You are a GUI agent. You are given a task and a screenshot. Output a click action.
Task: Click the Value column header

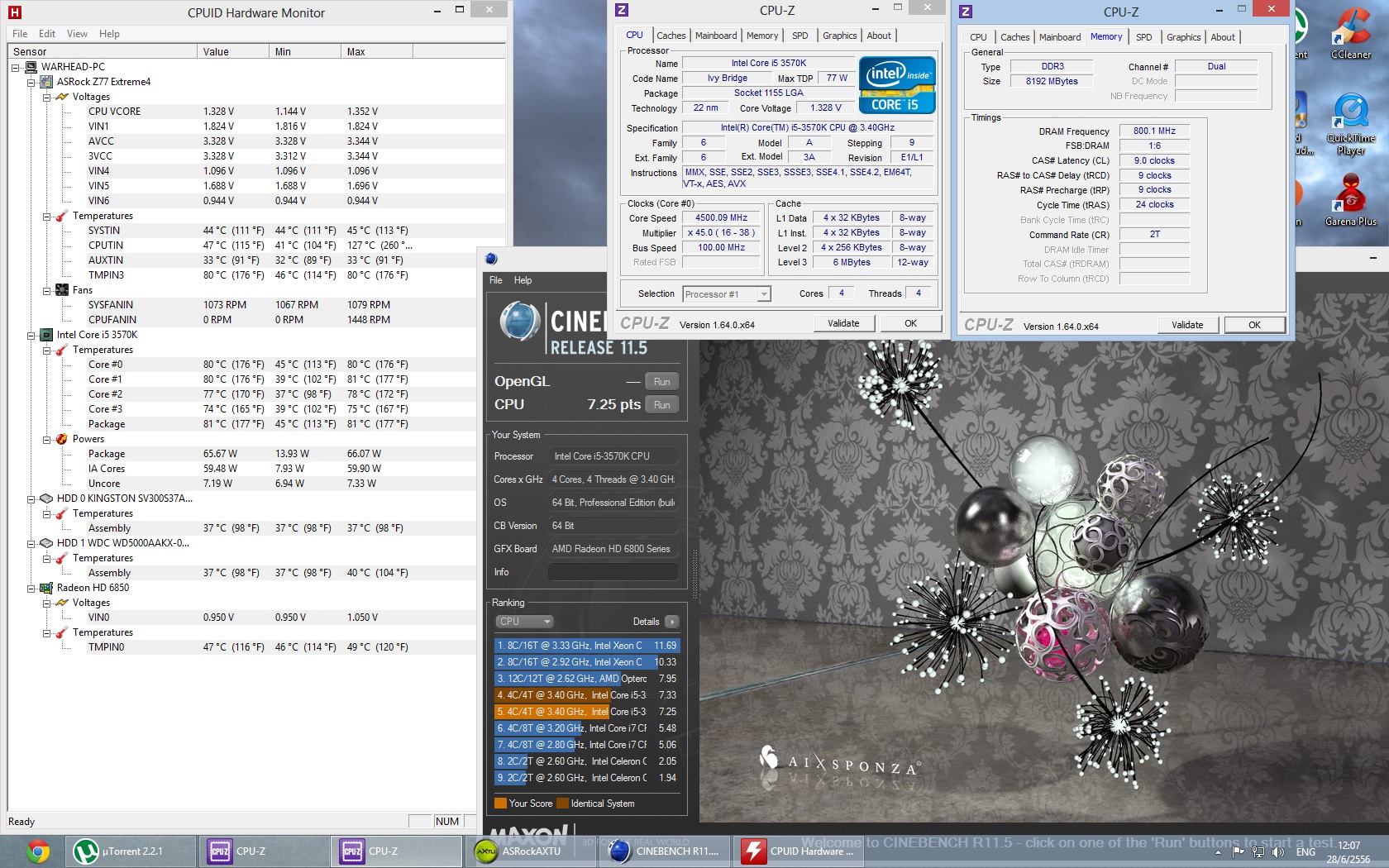click(x=234, y=51)
